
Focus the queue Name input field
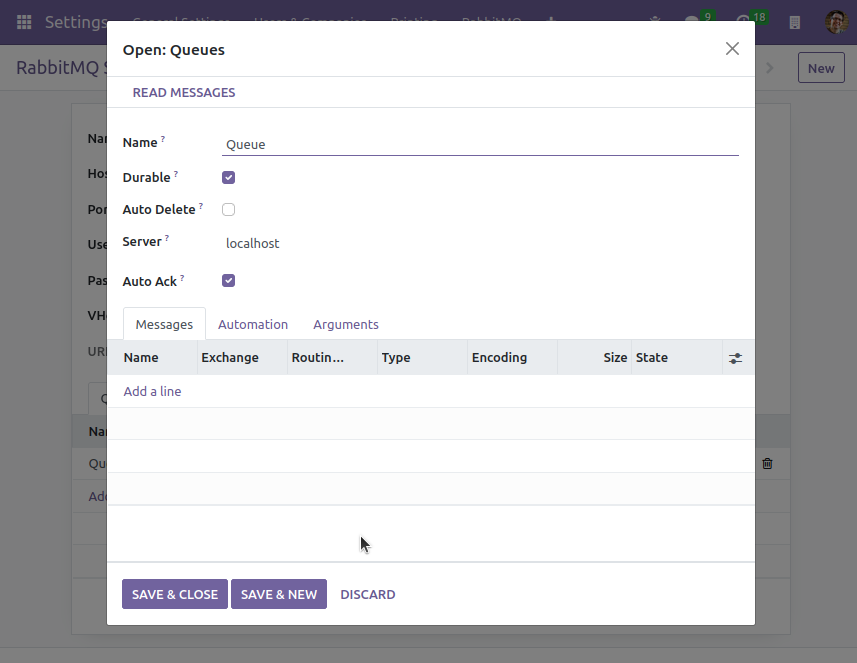click(480, 144)
